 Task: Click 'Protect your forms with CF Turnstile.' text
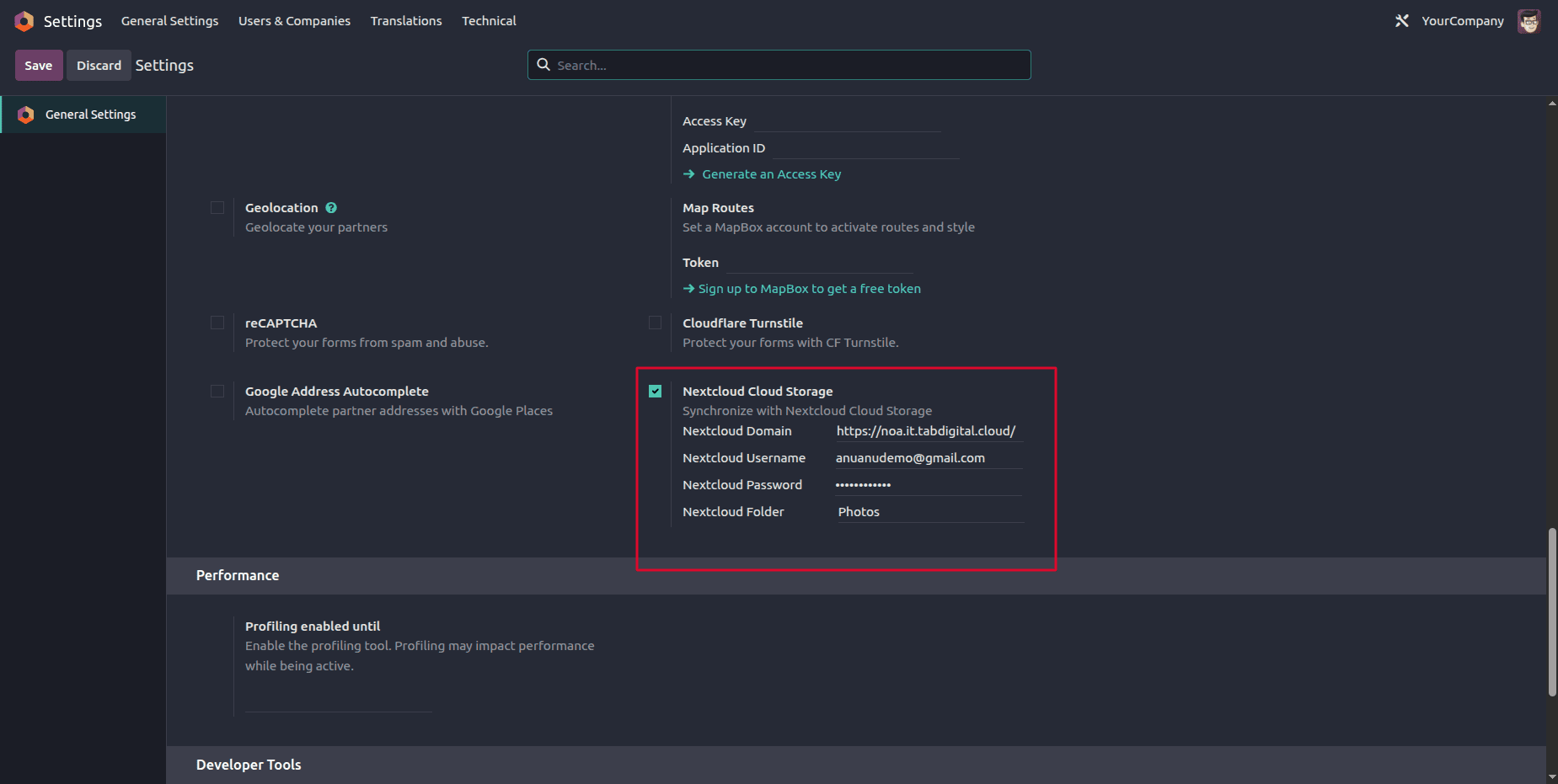[790, 343]
